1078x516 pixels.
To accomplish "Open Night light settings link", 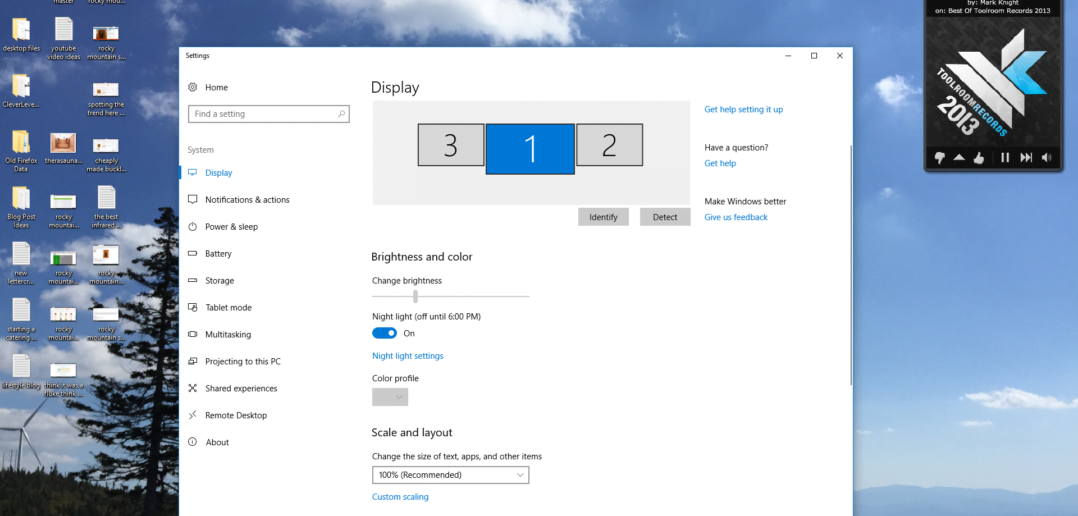I will [408, 356].
